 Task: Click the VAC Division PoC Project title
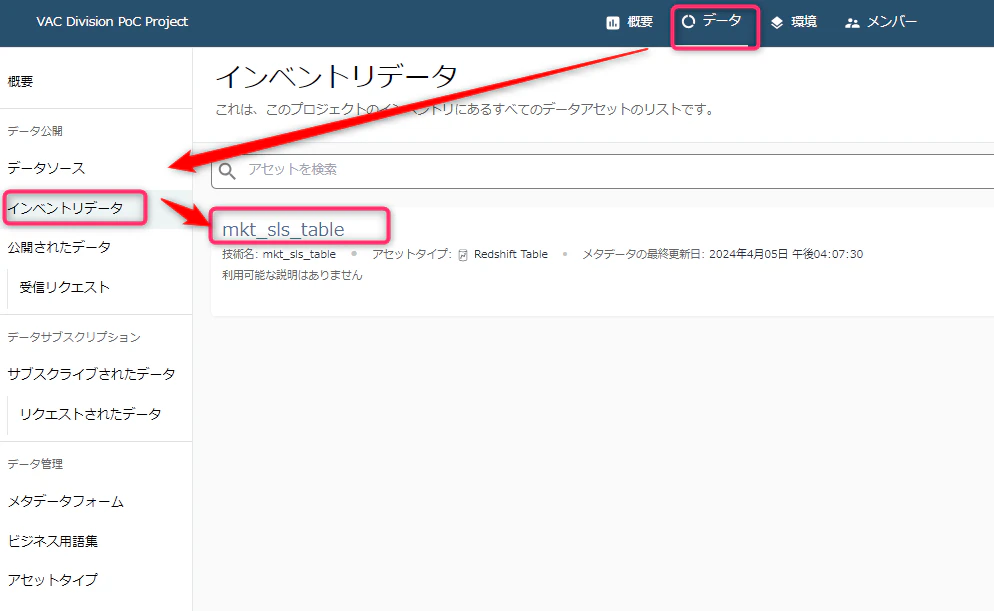[112, 22]
